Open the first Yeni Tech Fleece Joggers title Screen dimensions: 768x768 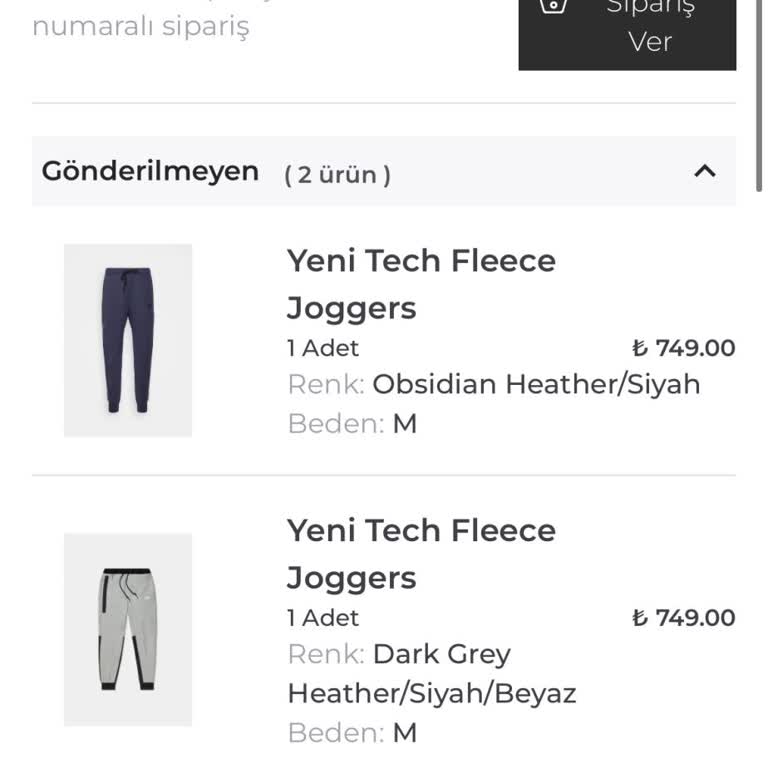click(421, 284)
